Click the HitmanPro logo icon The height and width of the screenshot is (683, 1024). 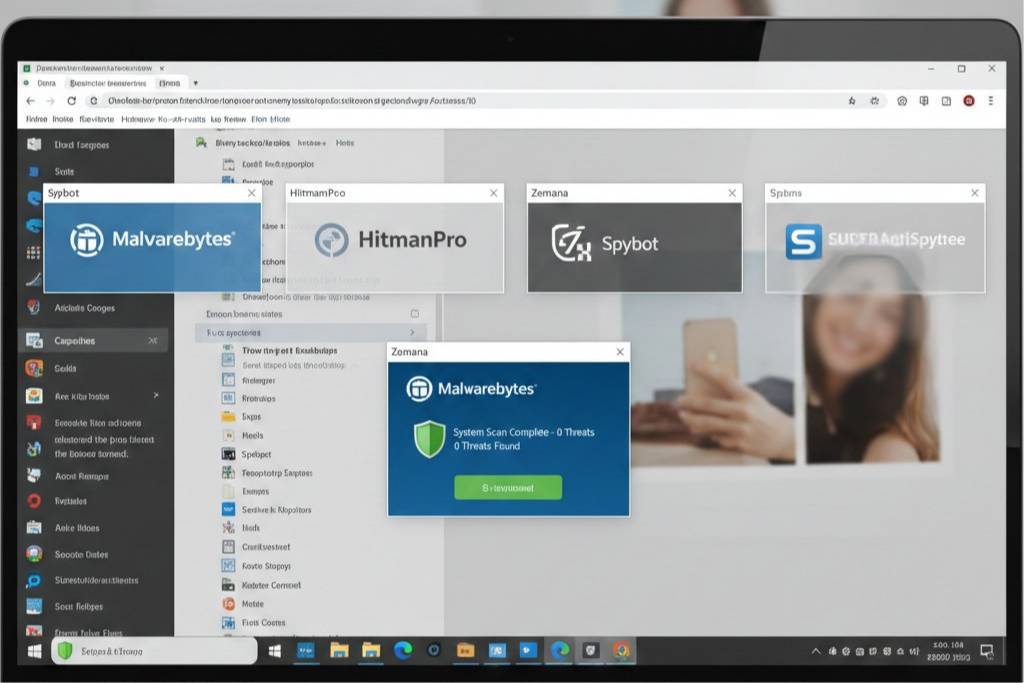coord(332,240)
